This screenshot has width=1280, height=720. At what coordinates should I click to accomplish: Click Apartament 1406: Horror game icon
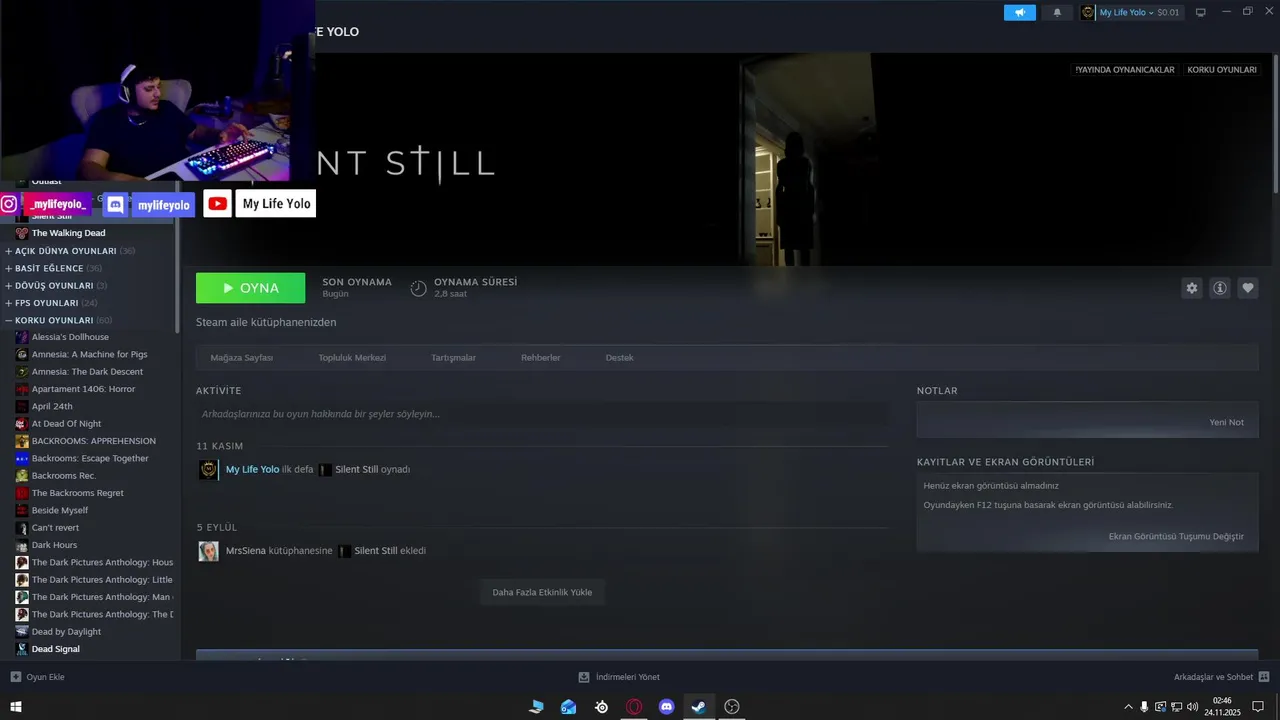[x=22, y=389]
